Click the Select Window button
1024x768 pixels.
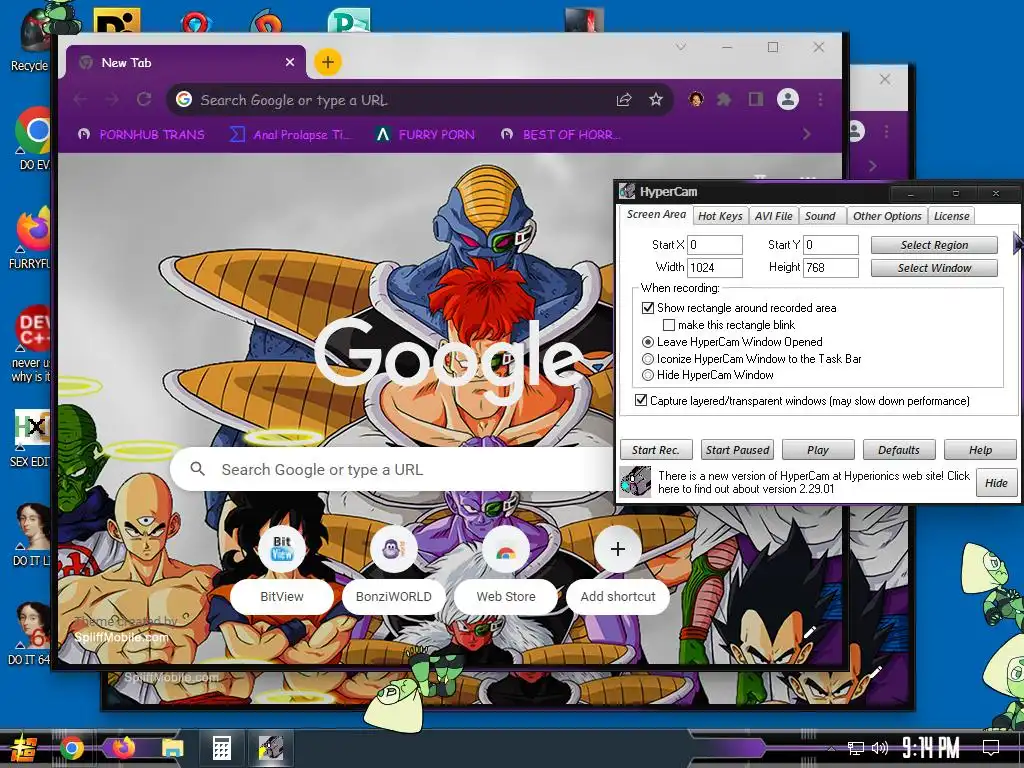(x=934, y=268)
